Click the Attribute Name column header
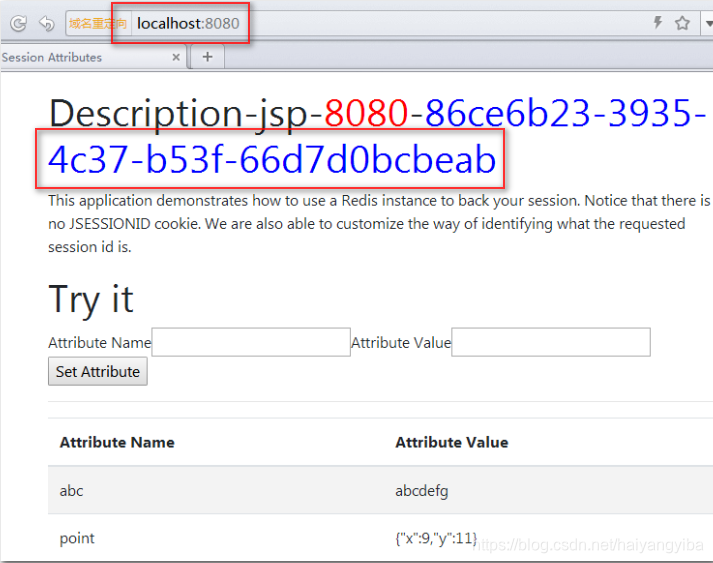This screenshot has height=563, width=713. tap(117, 442)
